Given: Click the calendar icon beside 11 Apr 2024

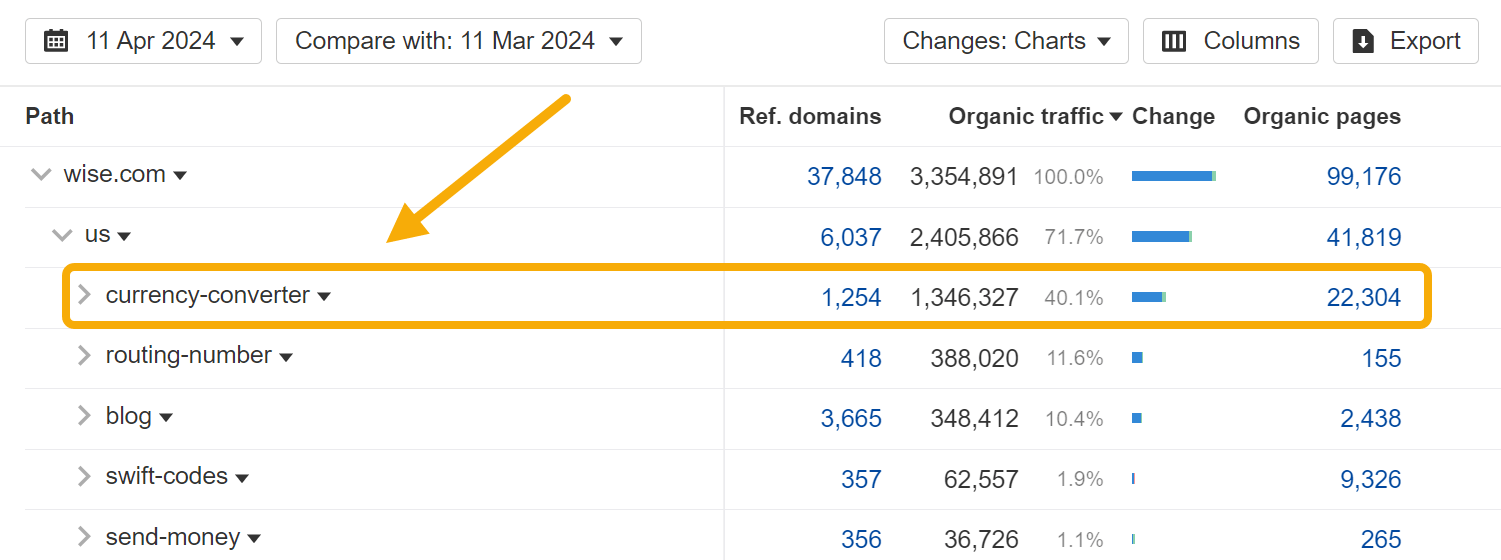Looking at the screenshot, I should point(57,41).
